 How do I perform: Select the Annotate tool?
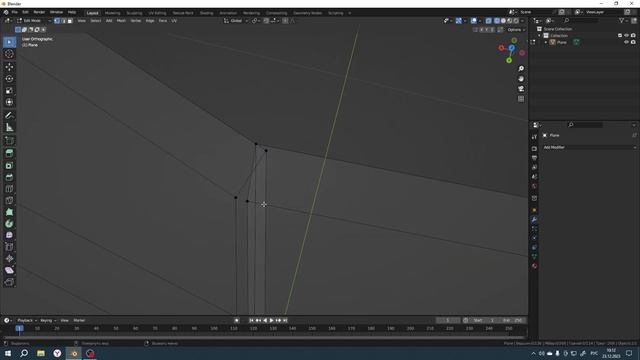(9, 116)
